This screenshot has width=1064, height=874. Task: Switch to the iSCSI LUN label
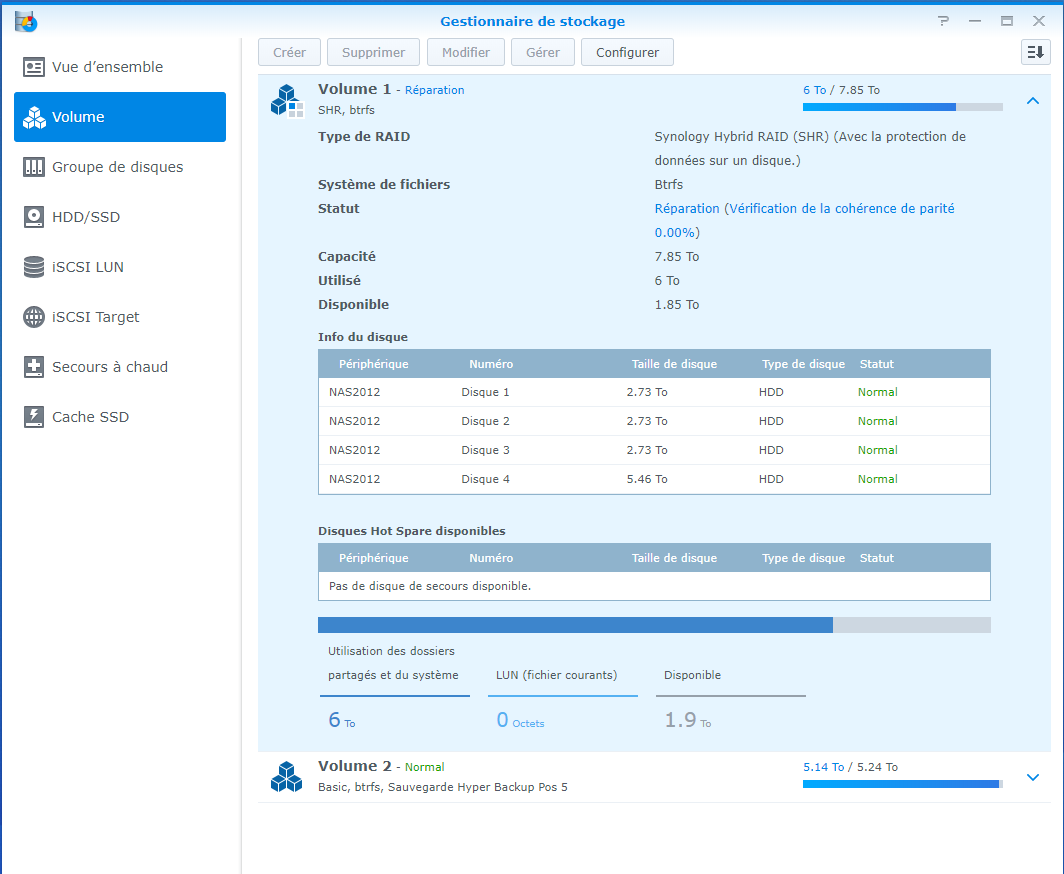pos(88,267)
